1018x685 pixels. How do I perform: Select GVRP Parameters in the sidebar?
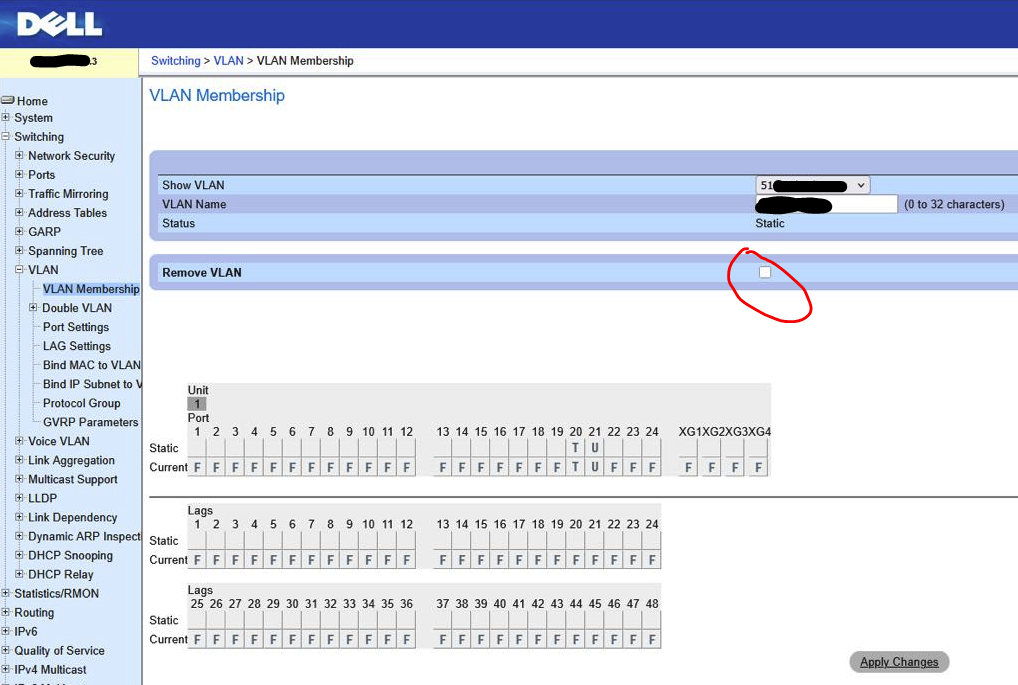89,421
